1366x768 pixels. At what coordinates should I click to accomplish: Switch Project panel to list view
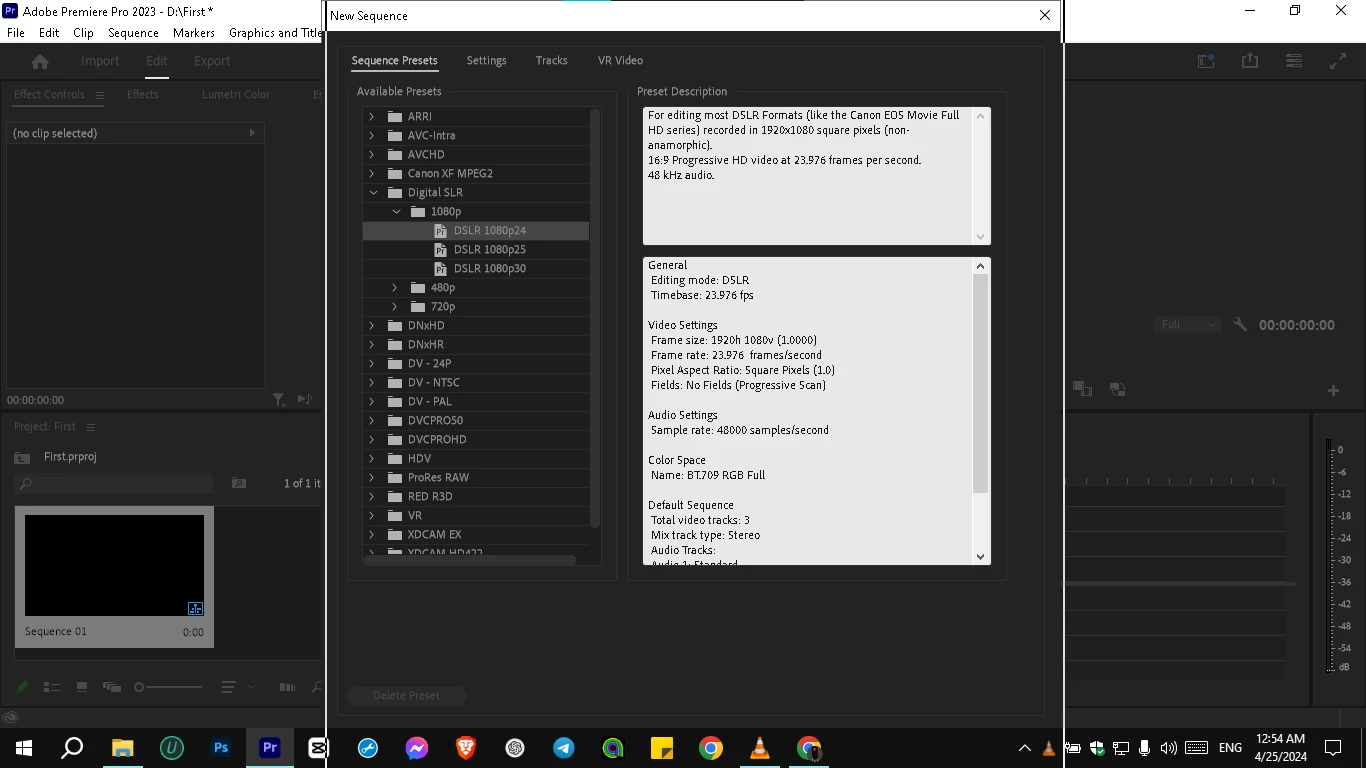pos(52,687)
